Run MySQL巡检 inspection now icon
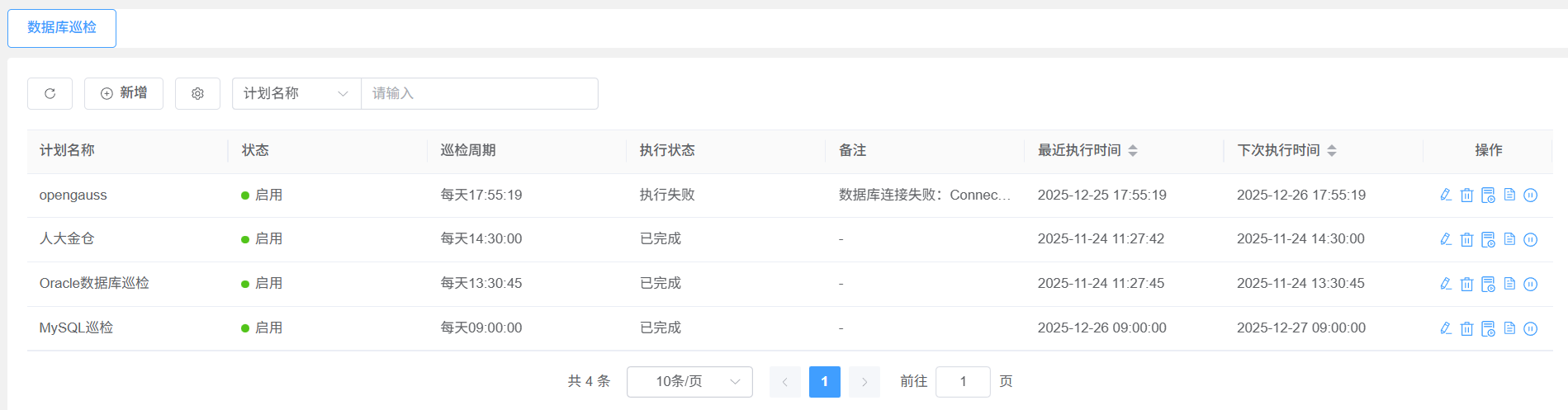This screenshot has width=1568, height=410. click(1488, 328)
